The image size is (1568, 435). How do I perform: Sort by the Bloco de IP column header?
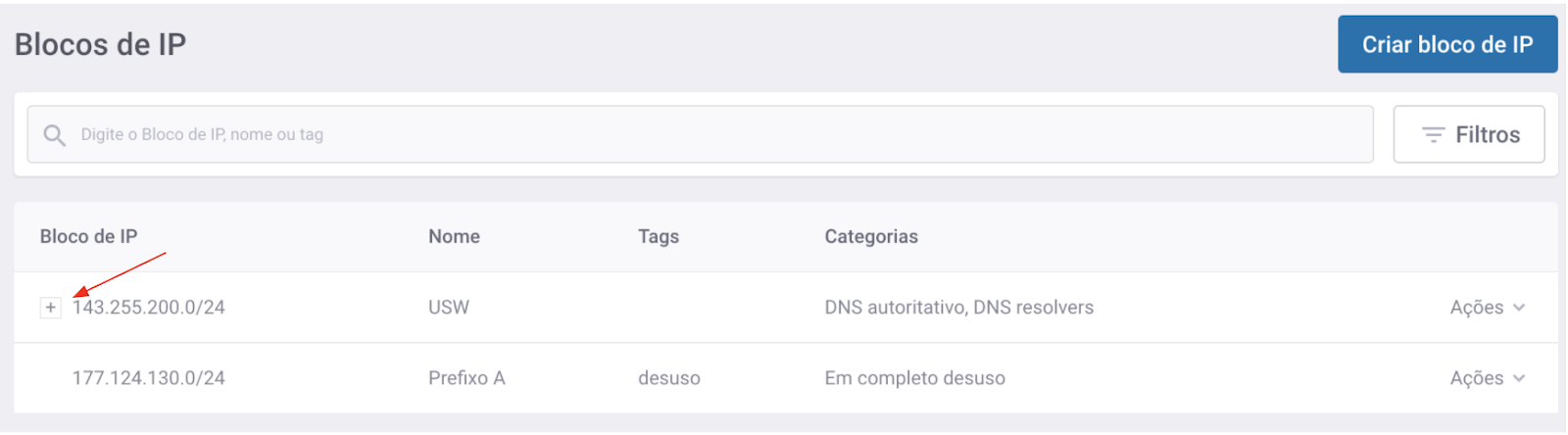(x=88, y=236)
